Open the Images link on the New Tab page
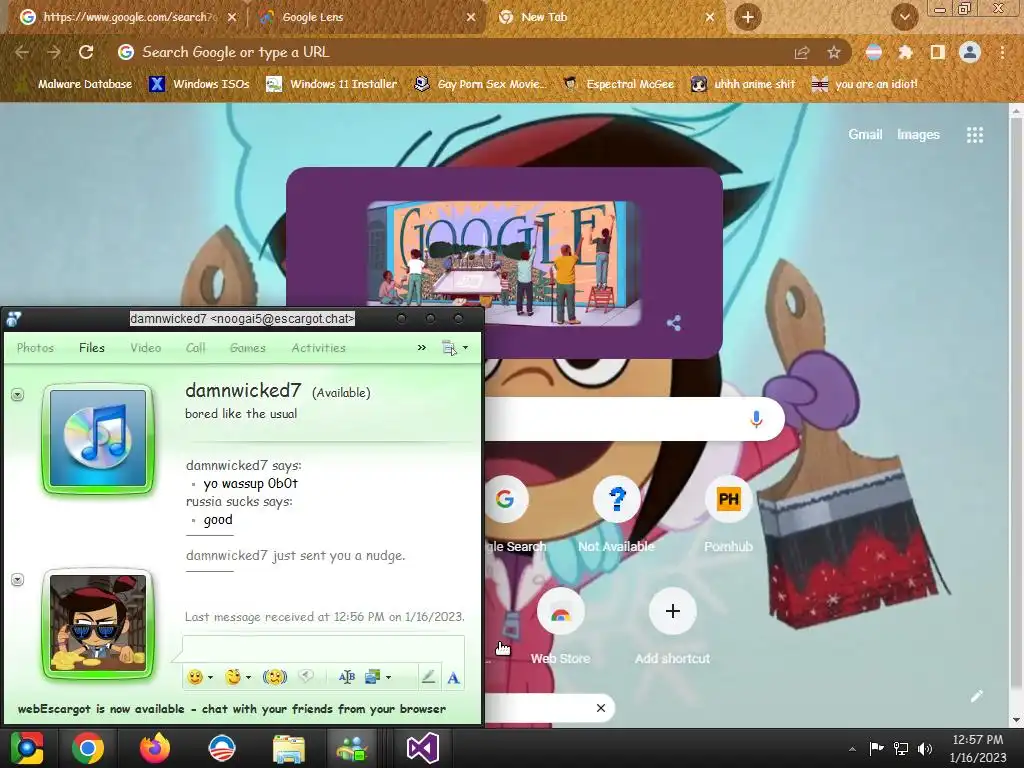 (x=918, y=135)
